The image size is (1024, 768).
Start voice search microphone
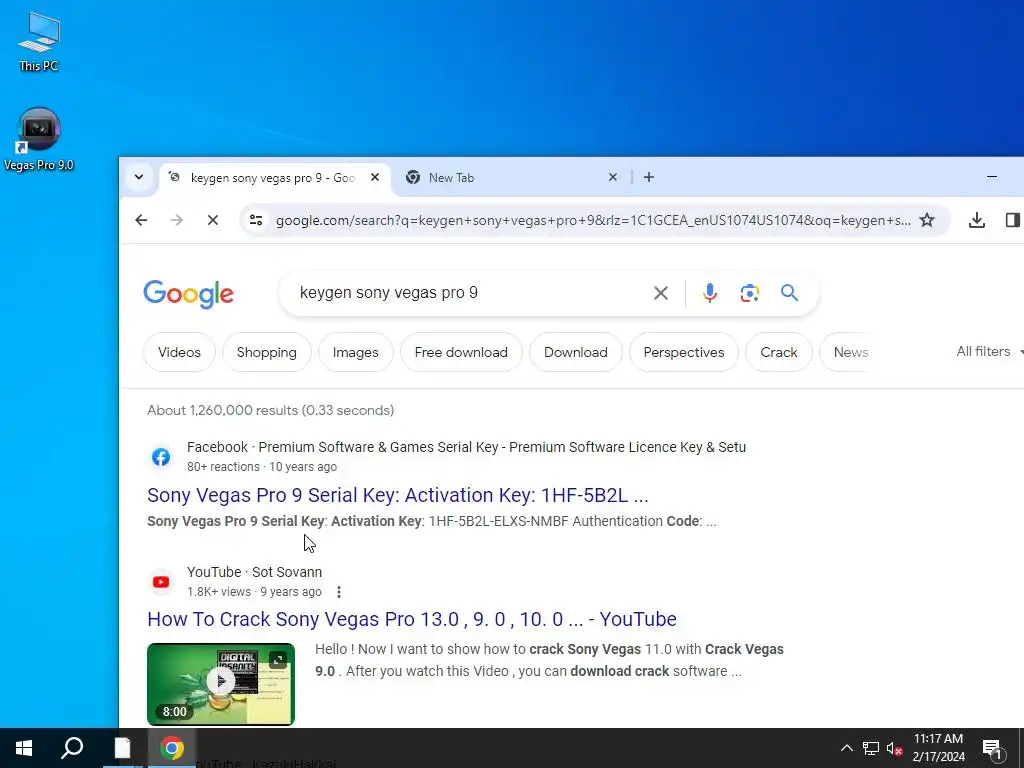tap(710, 293)
